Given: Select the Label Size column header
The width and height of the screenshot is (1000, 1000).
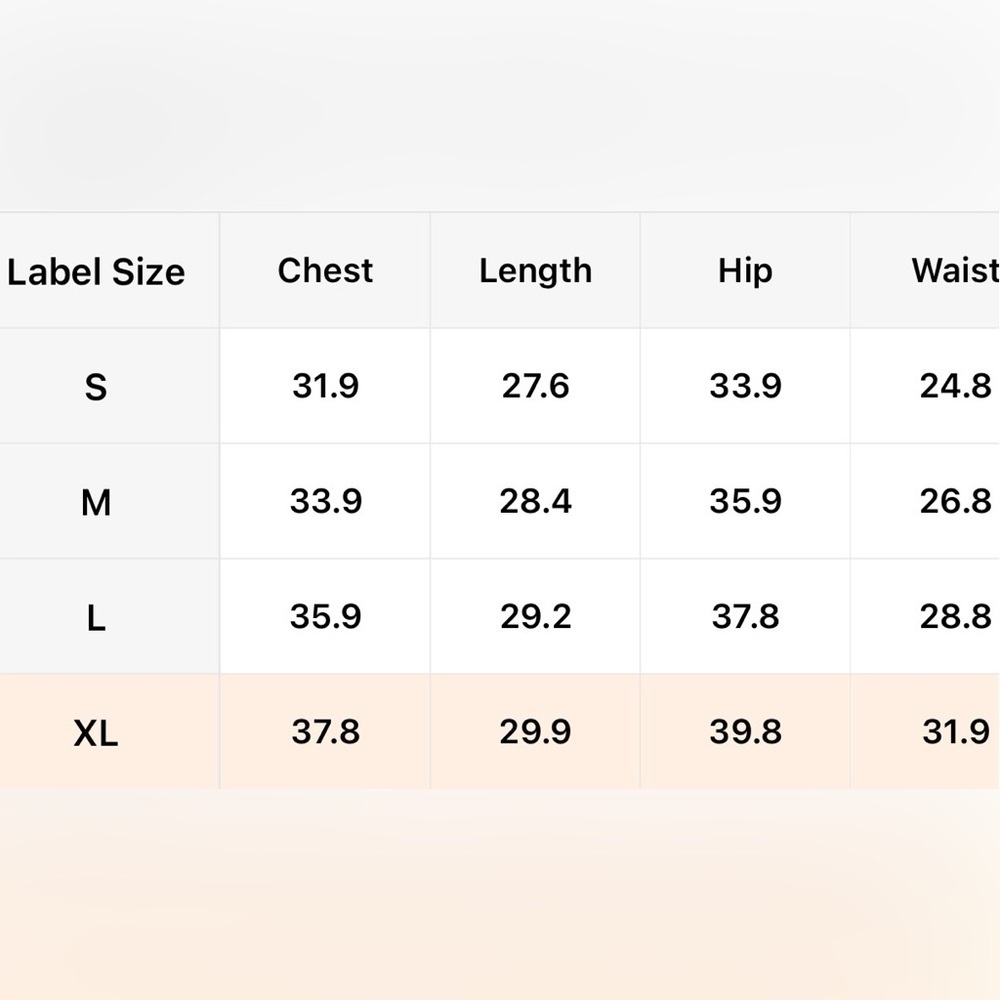Looking at the screenshot, I should click(96, 272).
